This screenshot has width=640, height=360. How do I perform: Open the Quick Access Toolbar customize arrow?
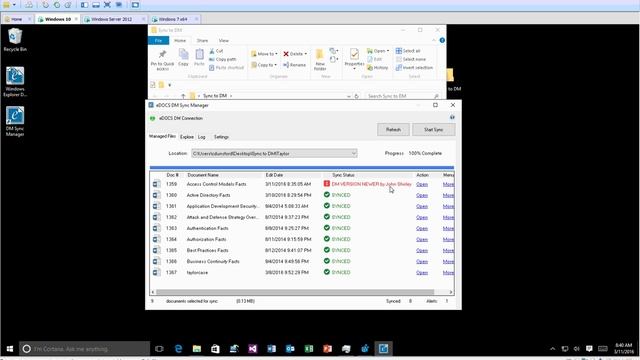point(170,85)
